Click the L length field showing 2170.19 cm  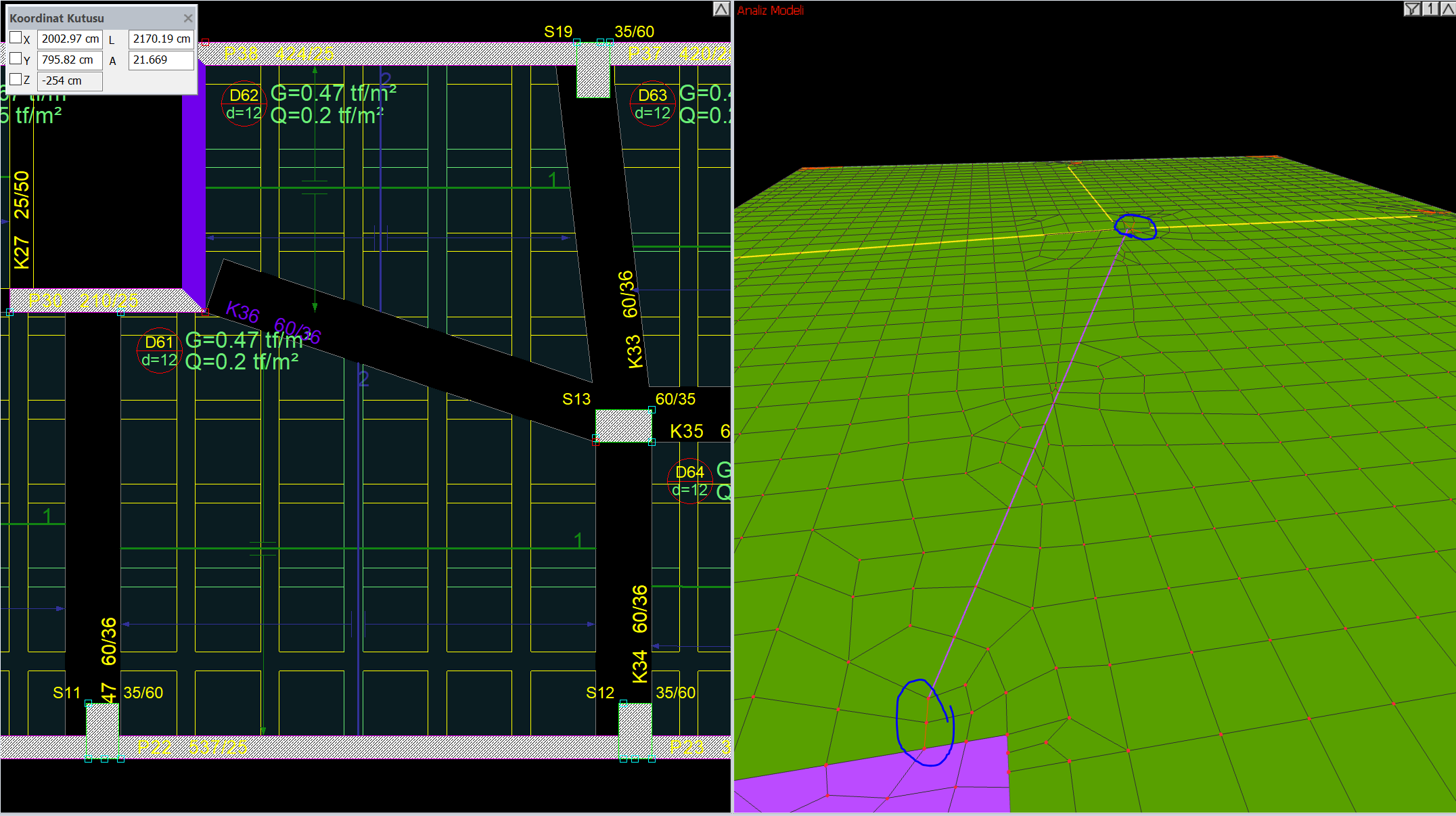pos(161,39)
